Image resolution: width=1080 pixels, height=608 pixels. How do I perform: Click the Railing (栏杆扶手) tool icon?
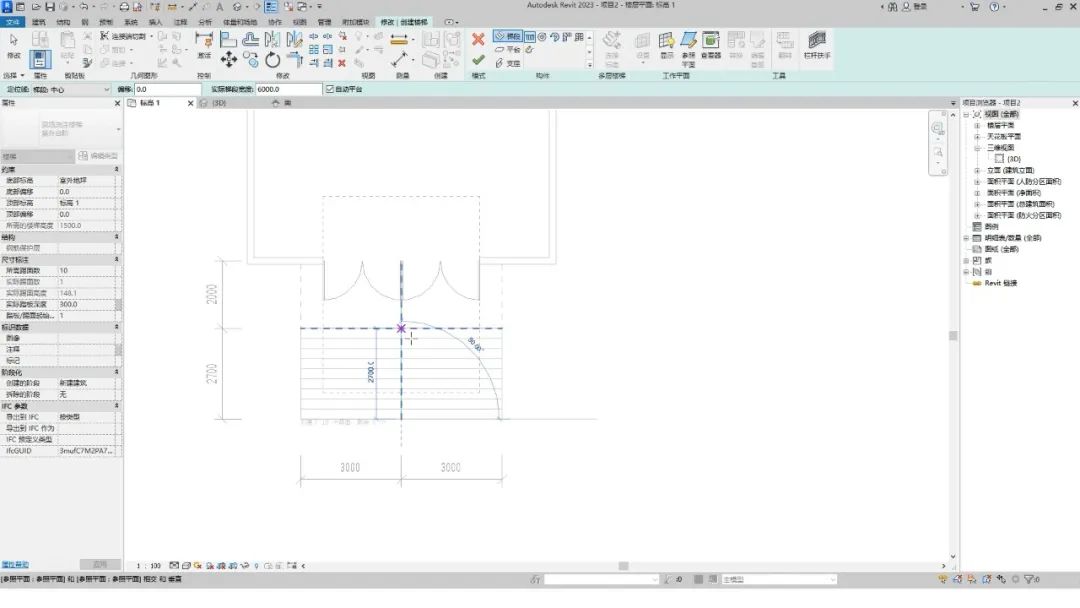[x=817, y=45]
